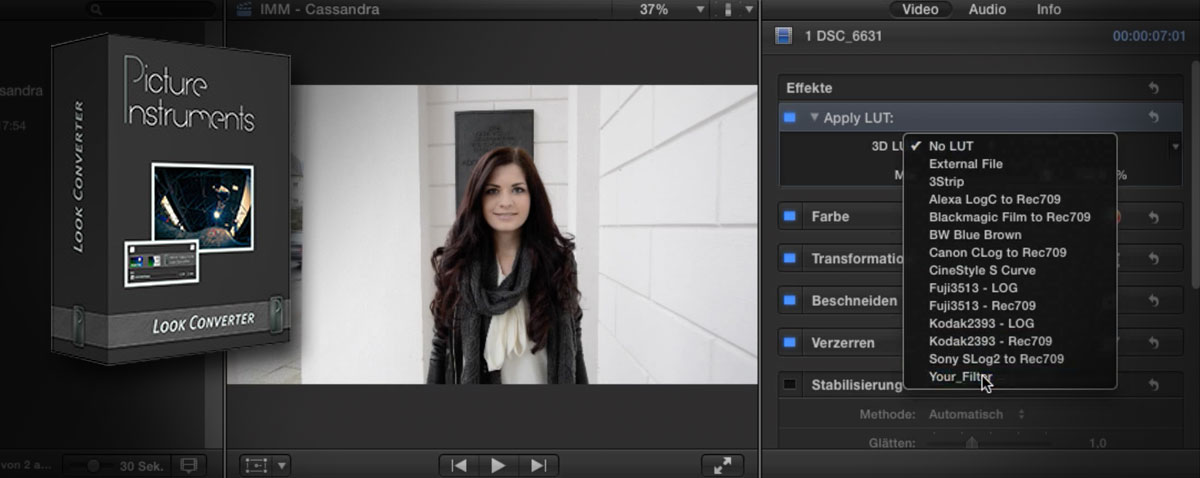1200x478 pixels.
Task: Jump to the previous edit point
Action: [x=458, y=465]
